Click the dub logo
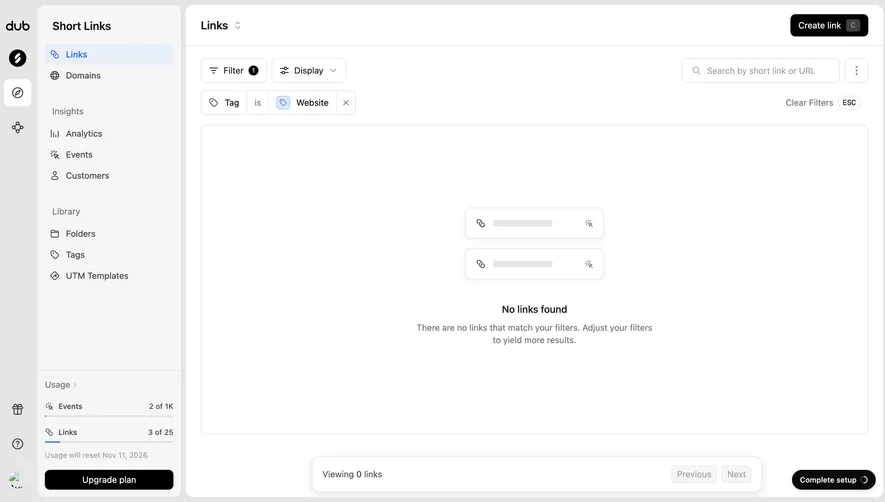 (x=17, y=26)
